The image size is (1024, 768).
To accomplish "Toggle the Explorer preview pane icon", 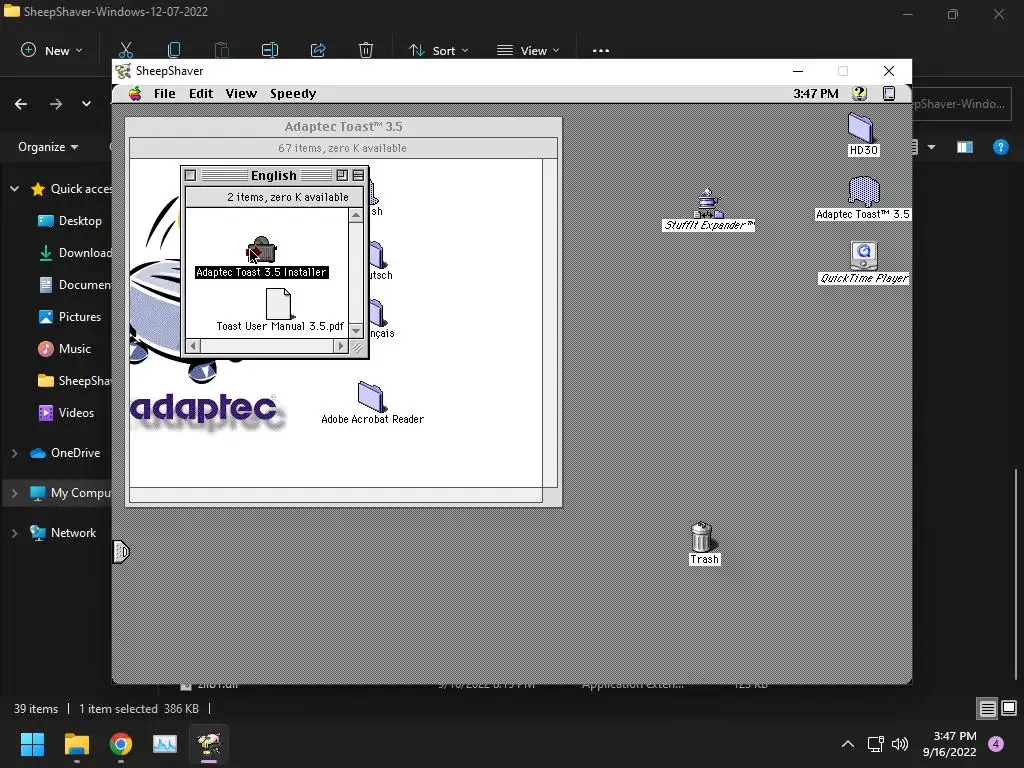I will [965, 147].
